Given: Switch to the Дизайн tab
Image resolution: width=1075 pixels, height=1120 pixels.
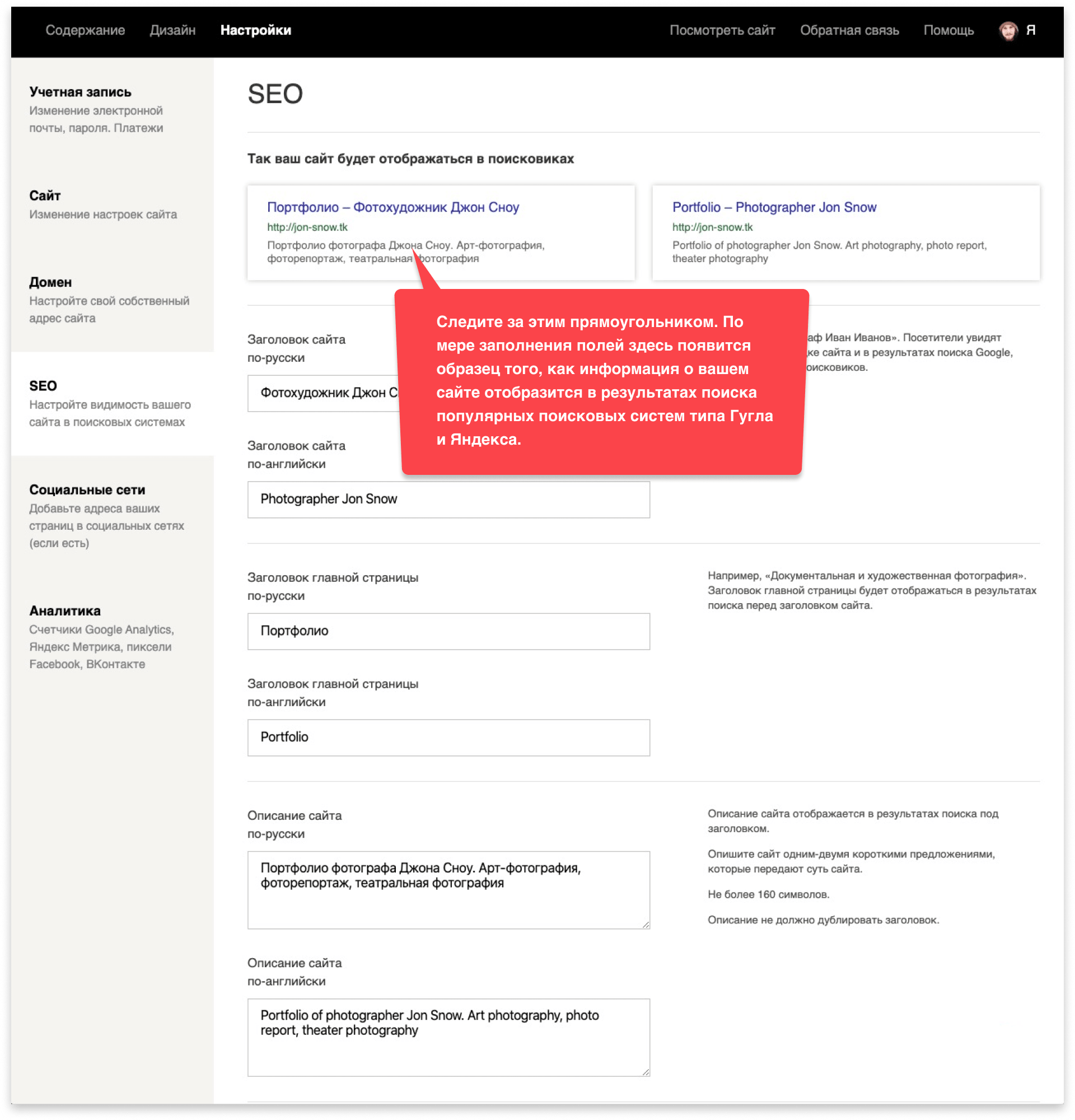Looking at the screenshot, I should click(x=172, y=30).
